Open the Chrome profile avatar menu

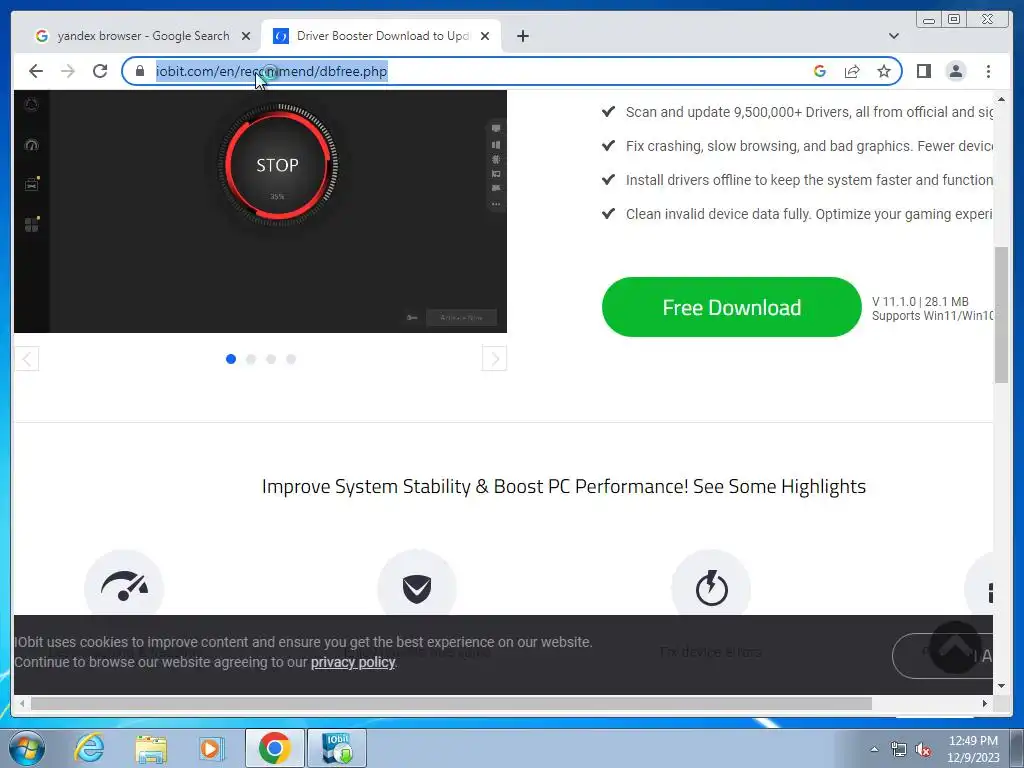pos(955,71)
